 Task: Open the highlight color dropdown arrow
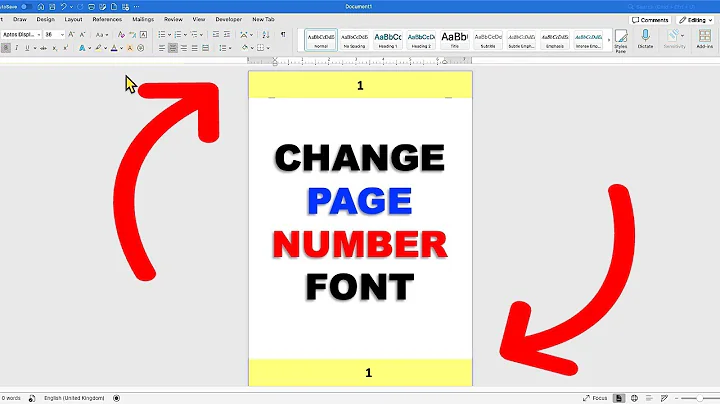pyautogui.click(x=105, y=48)
